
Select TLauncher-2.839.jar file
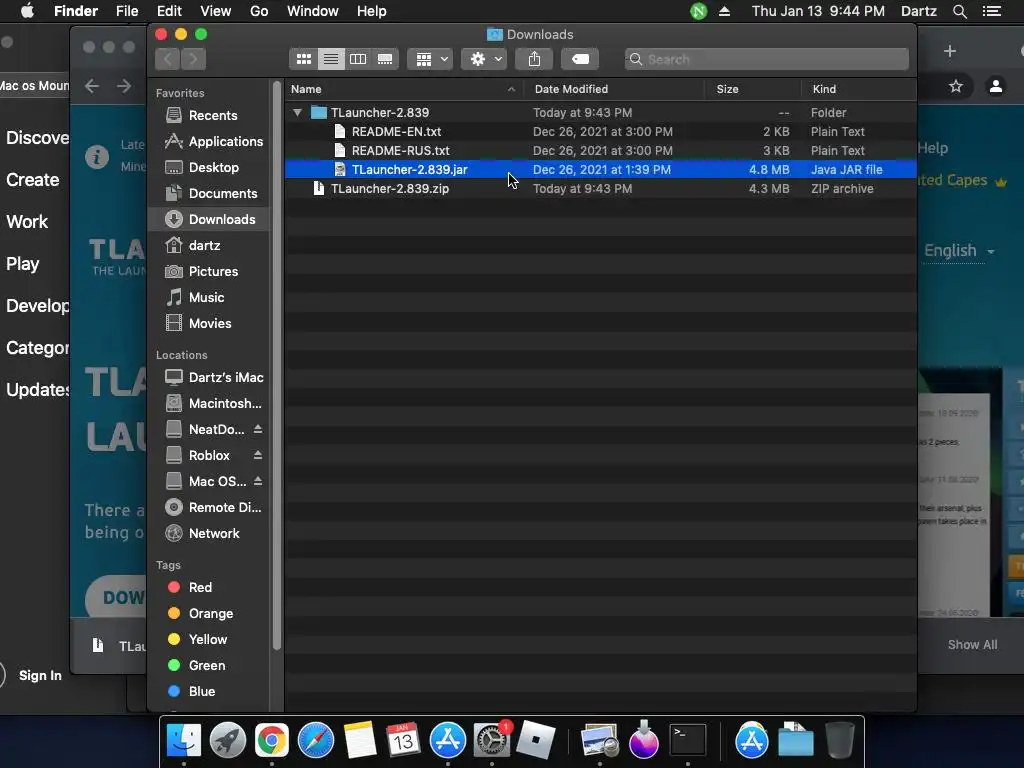[601, 169]
